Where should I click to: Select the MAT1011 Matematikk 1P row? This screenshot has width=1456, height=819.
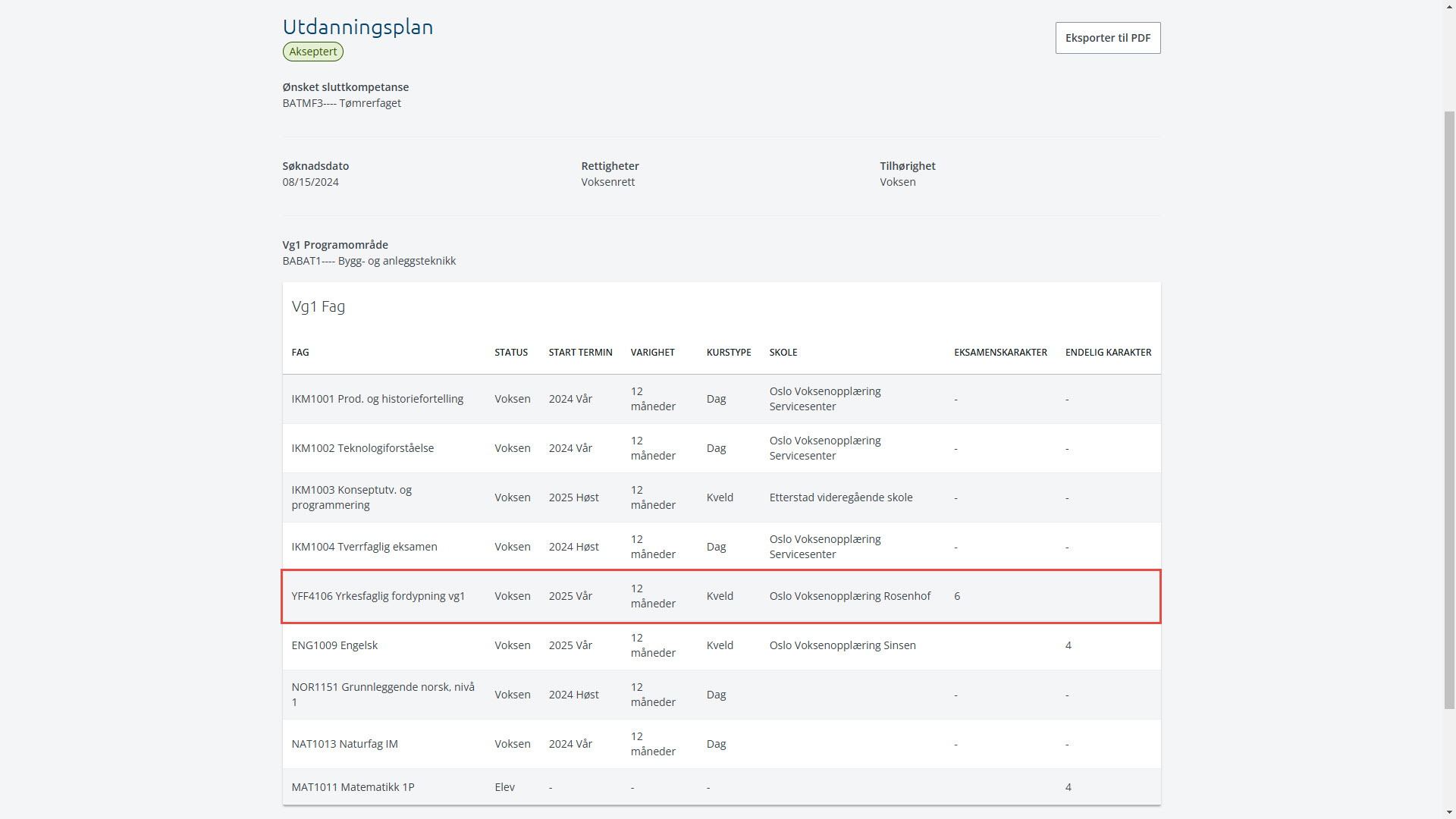[353, 787]
